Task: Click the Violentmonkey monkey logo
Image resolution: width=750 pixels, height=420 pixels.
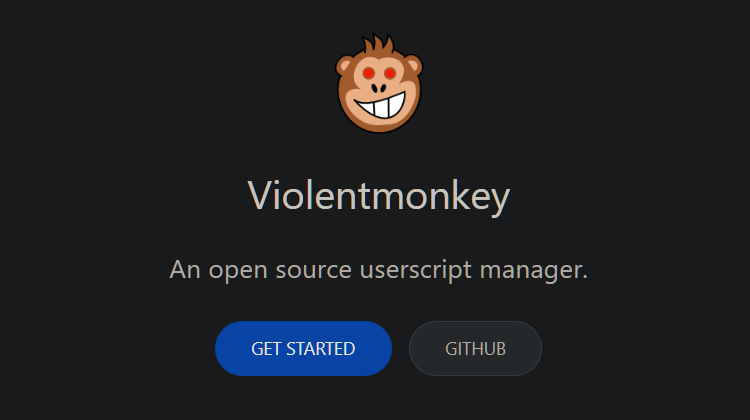Action: (x=379, y=82)
